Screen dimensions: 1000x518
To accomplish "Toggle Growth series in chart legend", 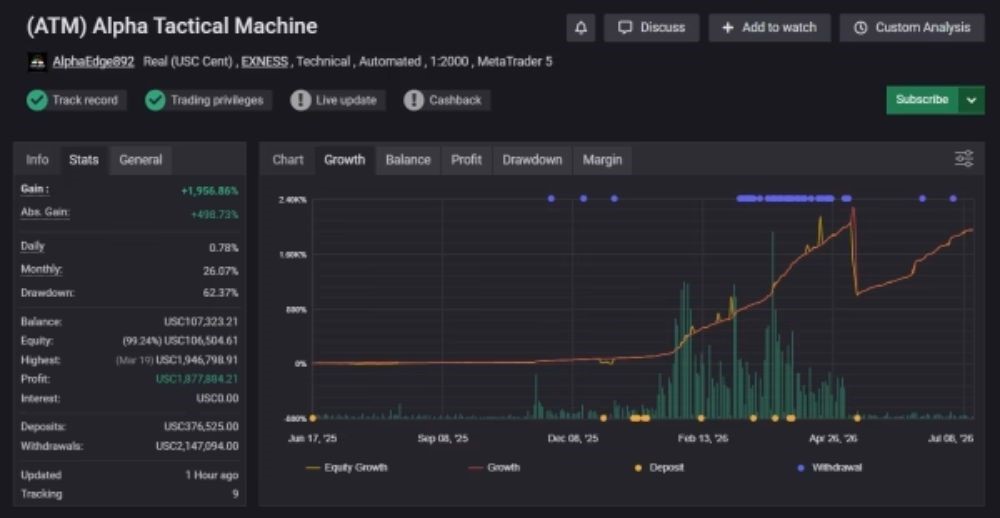I will pyautogui.click(x=494, y=468).
